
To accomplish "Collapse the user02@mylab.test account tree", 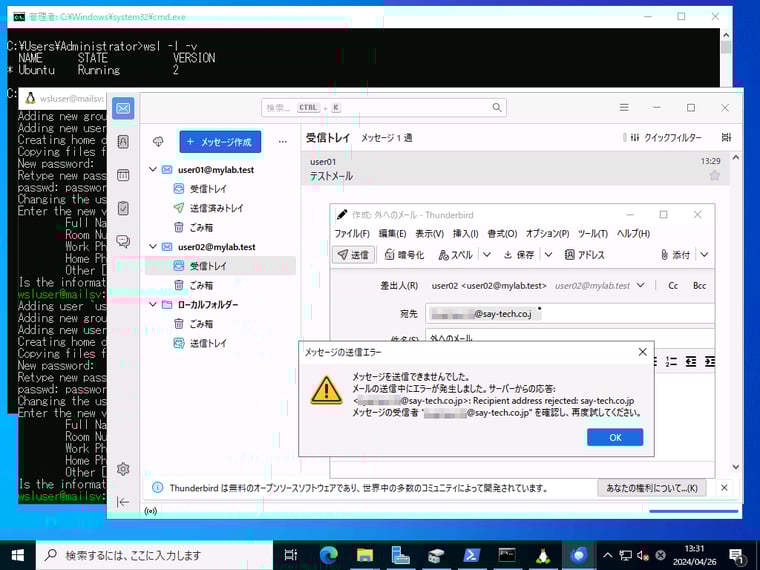I will coord(153,247).
